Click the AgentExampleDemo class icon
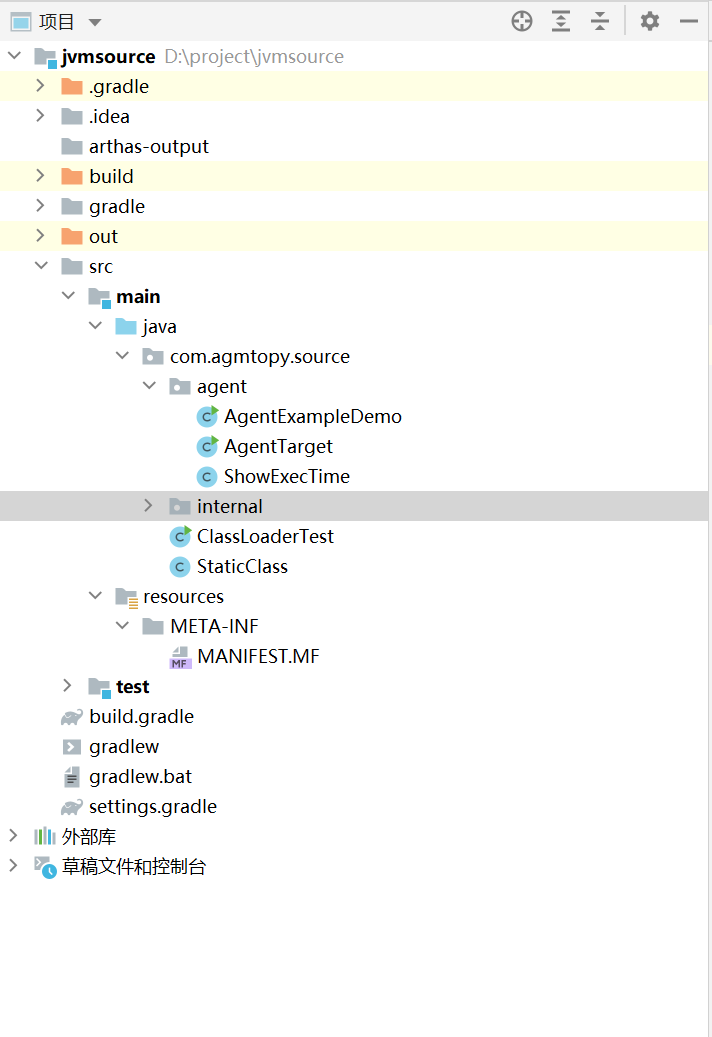 (208, 416)
